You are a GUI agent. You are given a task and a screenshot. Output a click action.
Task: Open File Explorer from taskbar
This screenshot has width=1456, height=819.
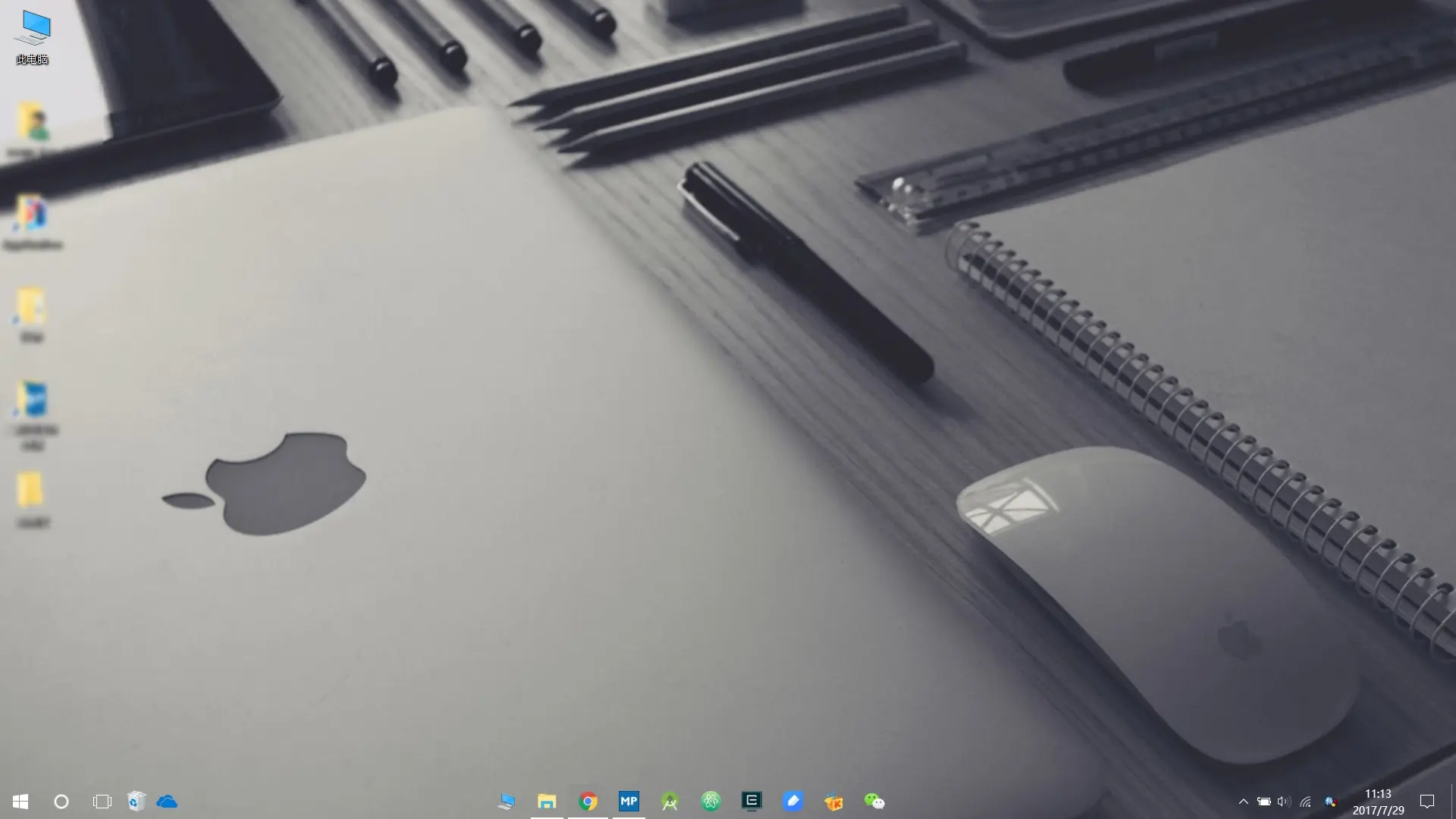[x=547, y=802]
